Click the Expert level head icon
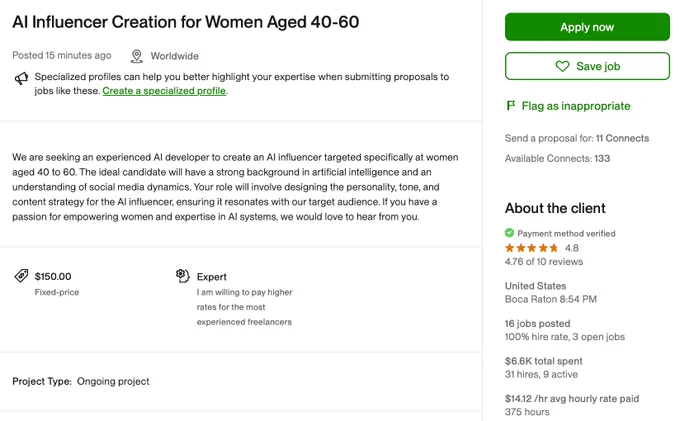 [x=183, y=276]
